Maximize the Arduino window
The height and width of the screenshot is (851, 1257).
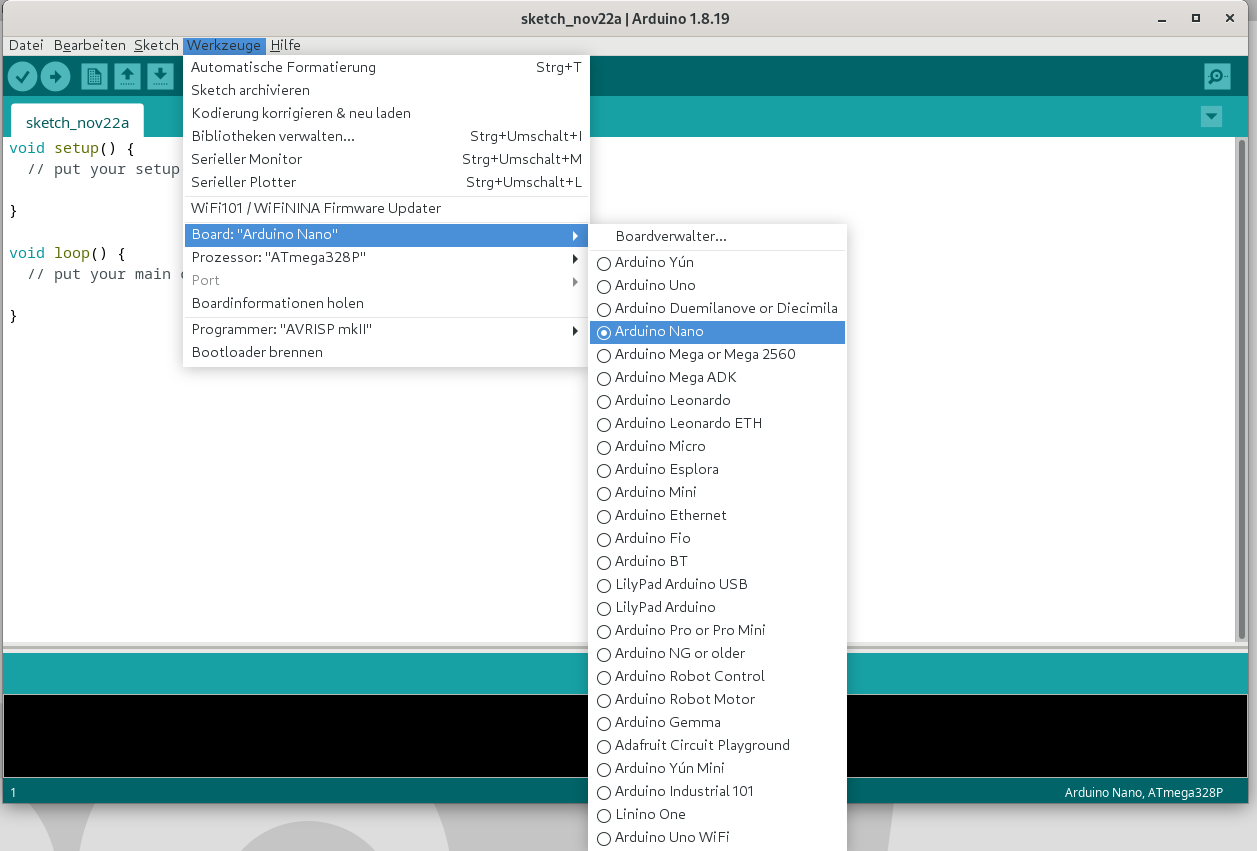tap(1195, 18)
